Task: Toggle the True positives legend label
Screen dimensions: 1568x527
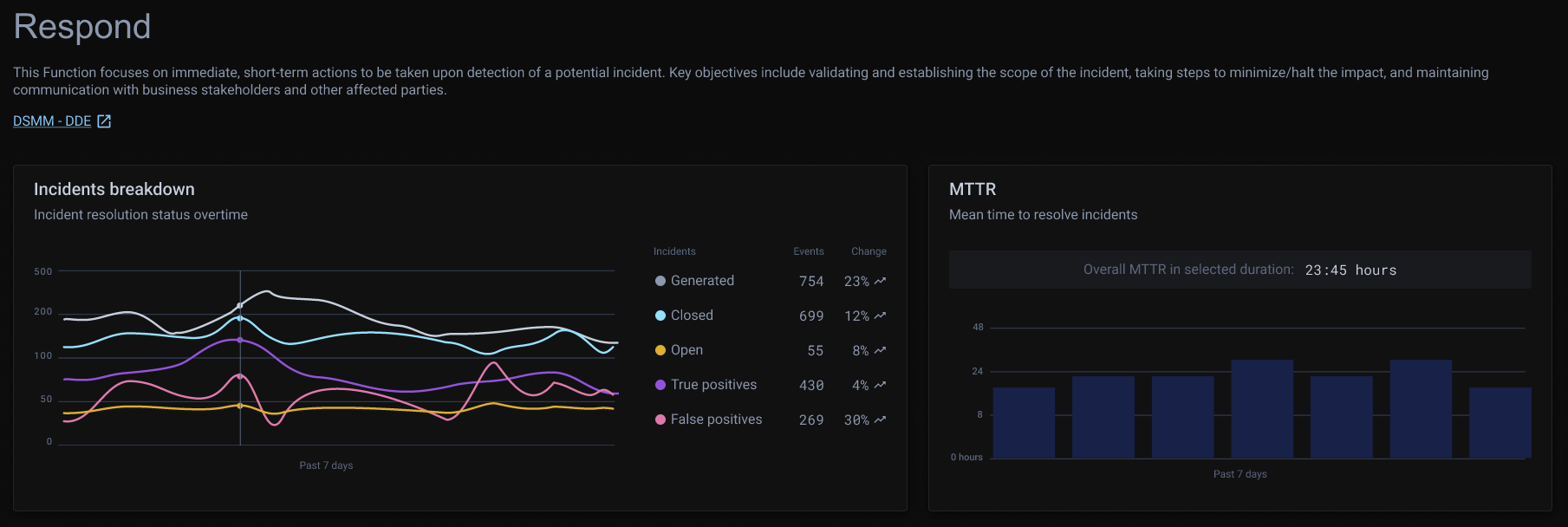Action: (713, 385)
